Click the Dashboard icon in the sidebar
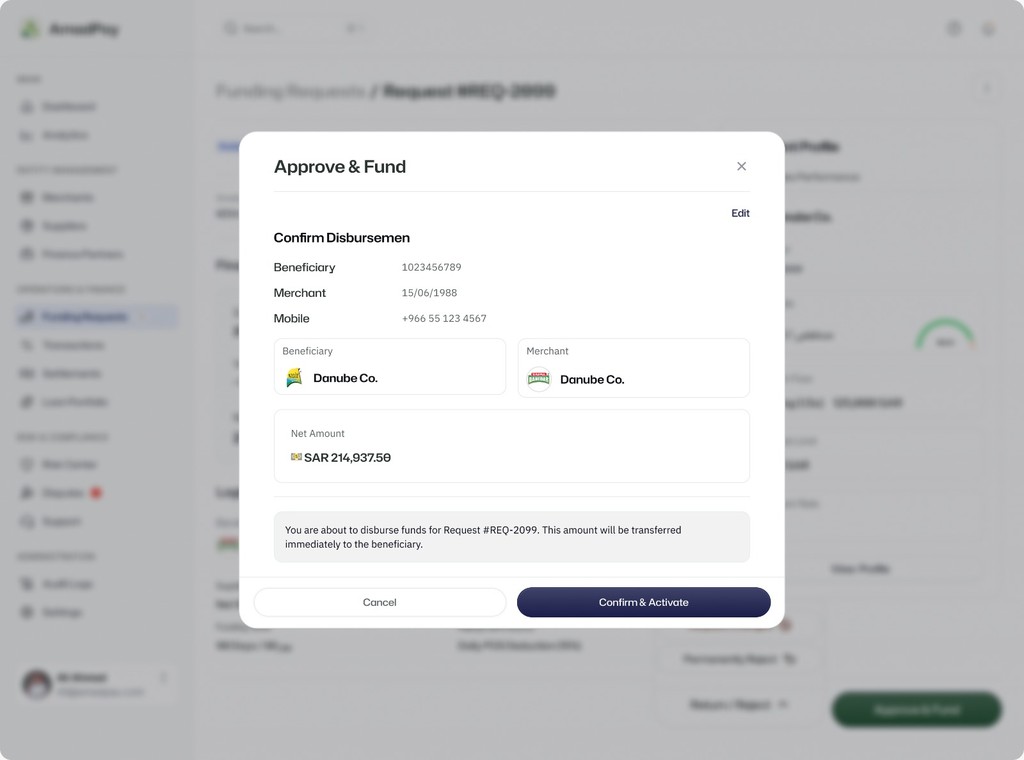 pos(26,107)
